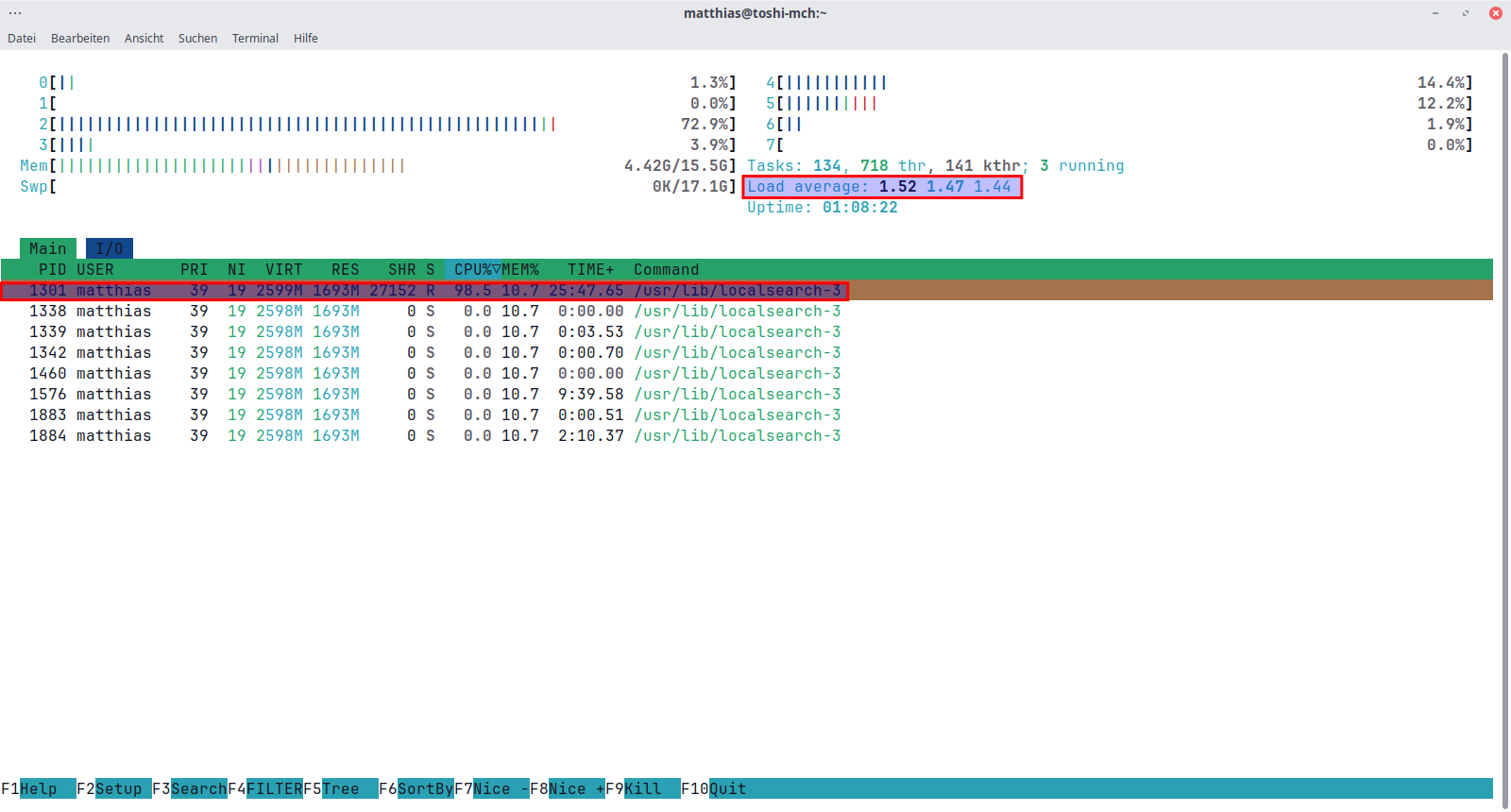Open F2 Setup in the function bar
The height and width of the screenshot is (812, 1511).
113,789
